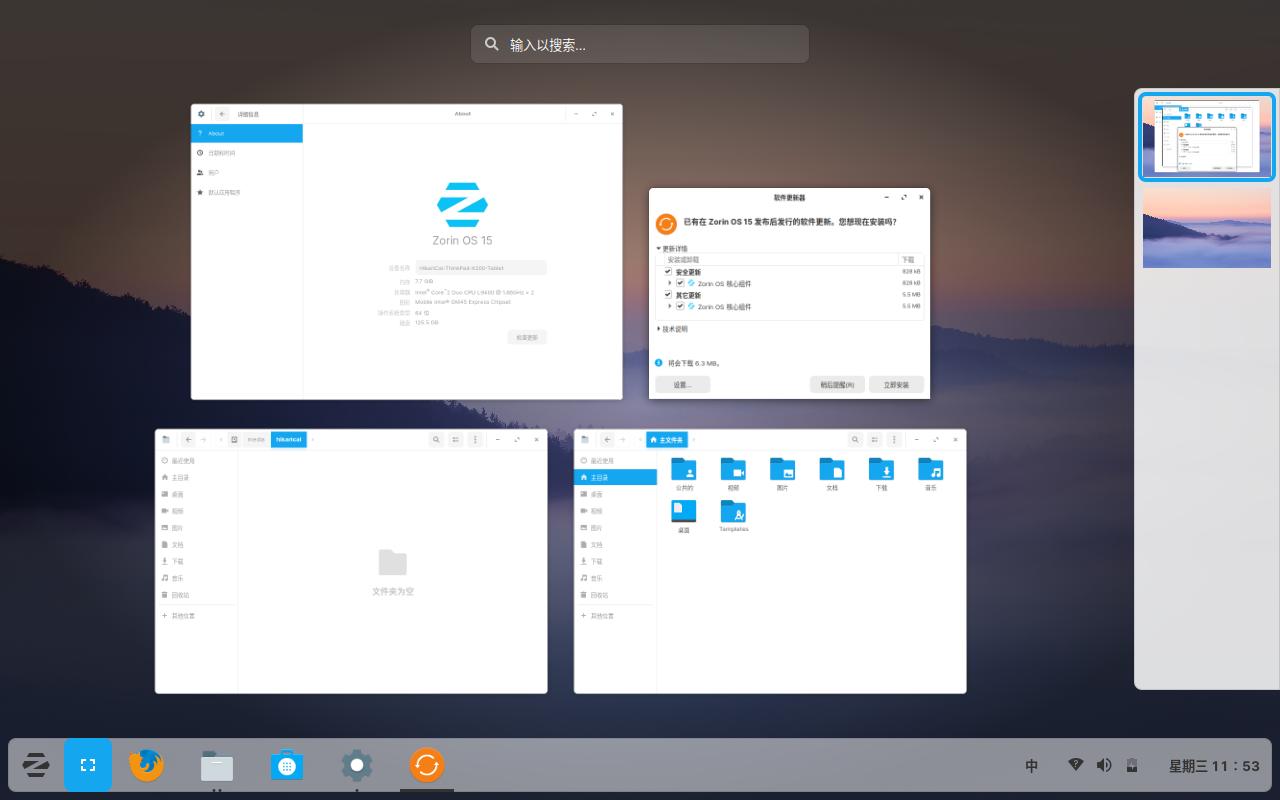Click the 立即安装 button
This screenshot has height=800, width=1280.
point(896,384)
